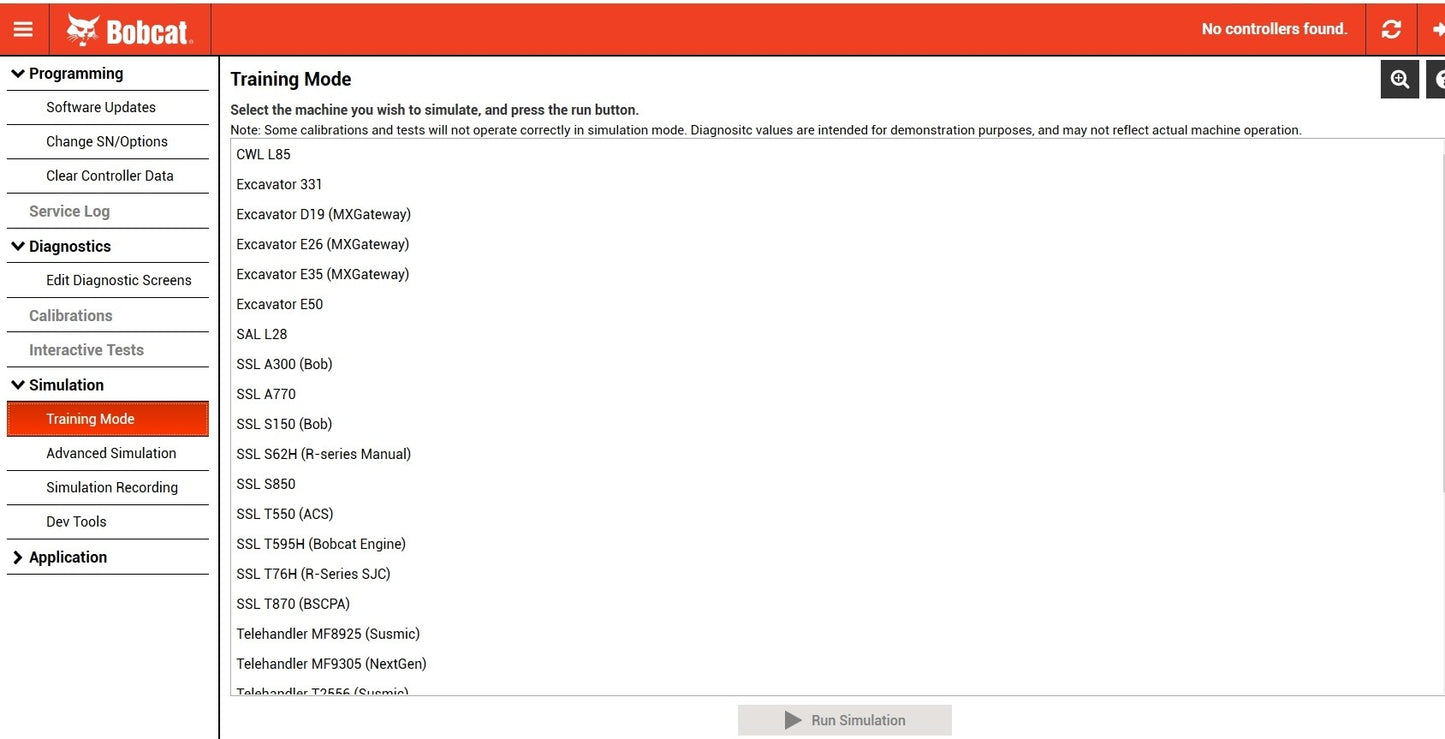The image size is (1445, 739).
Task: Open Clear Controller Data
Action: 108,176
